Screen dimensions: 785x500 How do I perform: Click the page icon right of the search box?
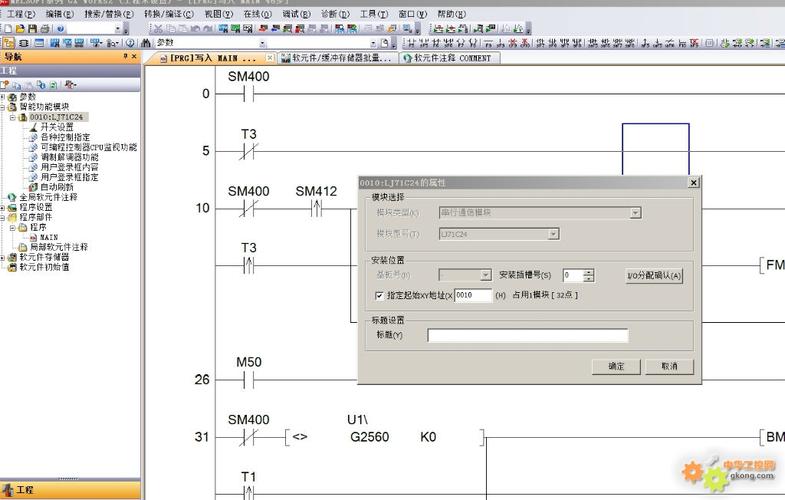pyautogui.click(x=384, y=43)
